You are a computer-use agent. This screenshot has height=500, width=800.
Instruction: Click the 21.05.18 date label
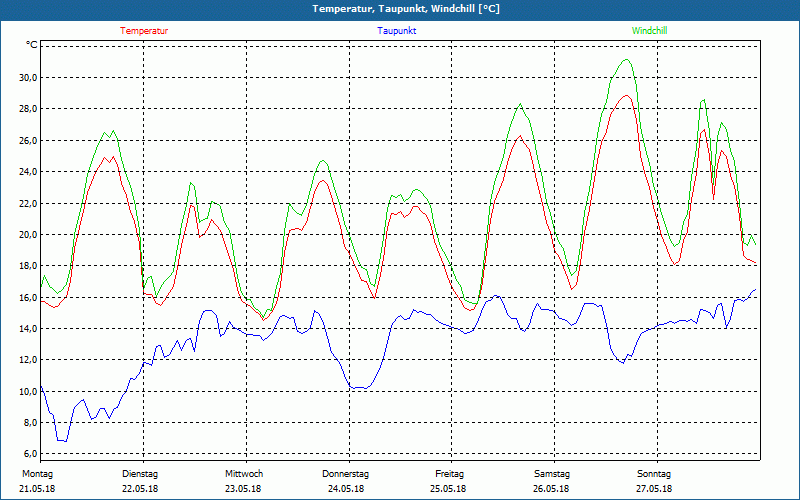(38, 489)
